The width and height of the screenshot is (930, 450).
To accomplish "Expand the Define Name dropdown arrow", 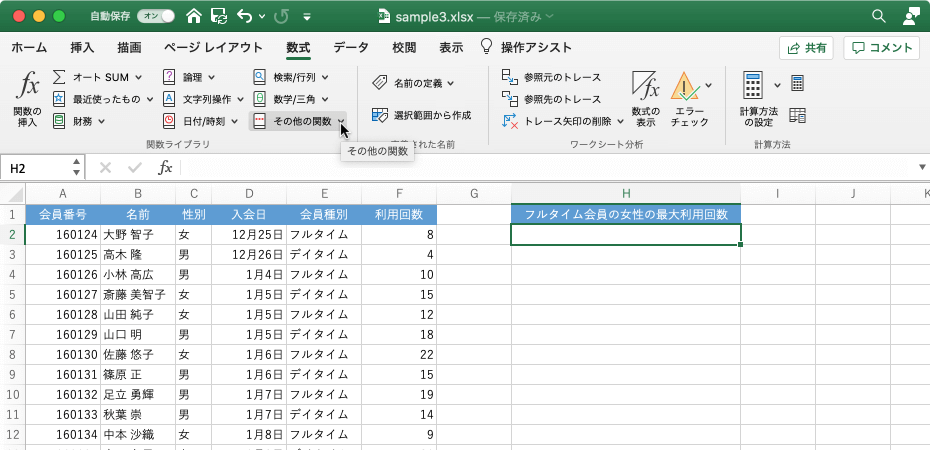I will pos(450,84).
